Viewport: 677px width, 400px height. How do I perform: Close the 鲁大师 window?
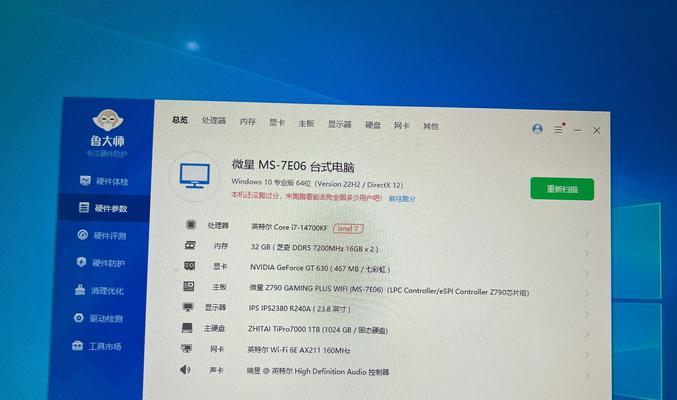(x=597, y=130)
